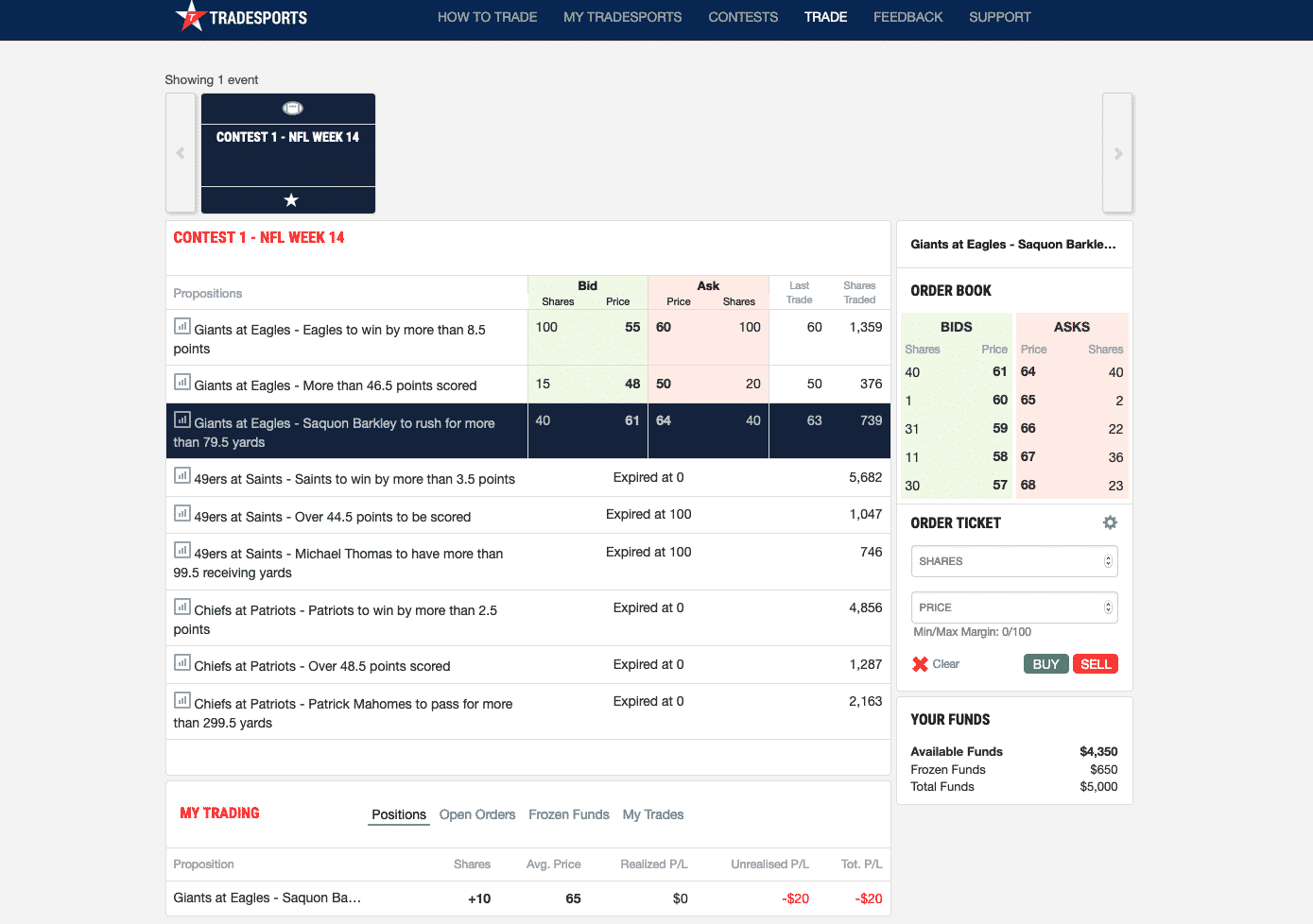Open chart icon for Patrick Mahomes passing yards

click(x=182, y=701)
